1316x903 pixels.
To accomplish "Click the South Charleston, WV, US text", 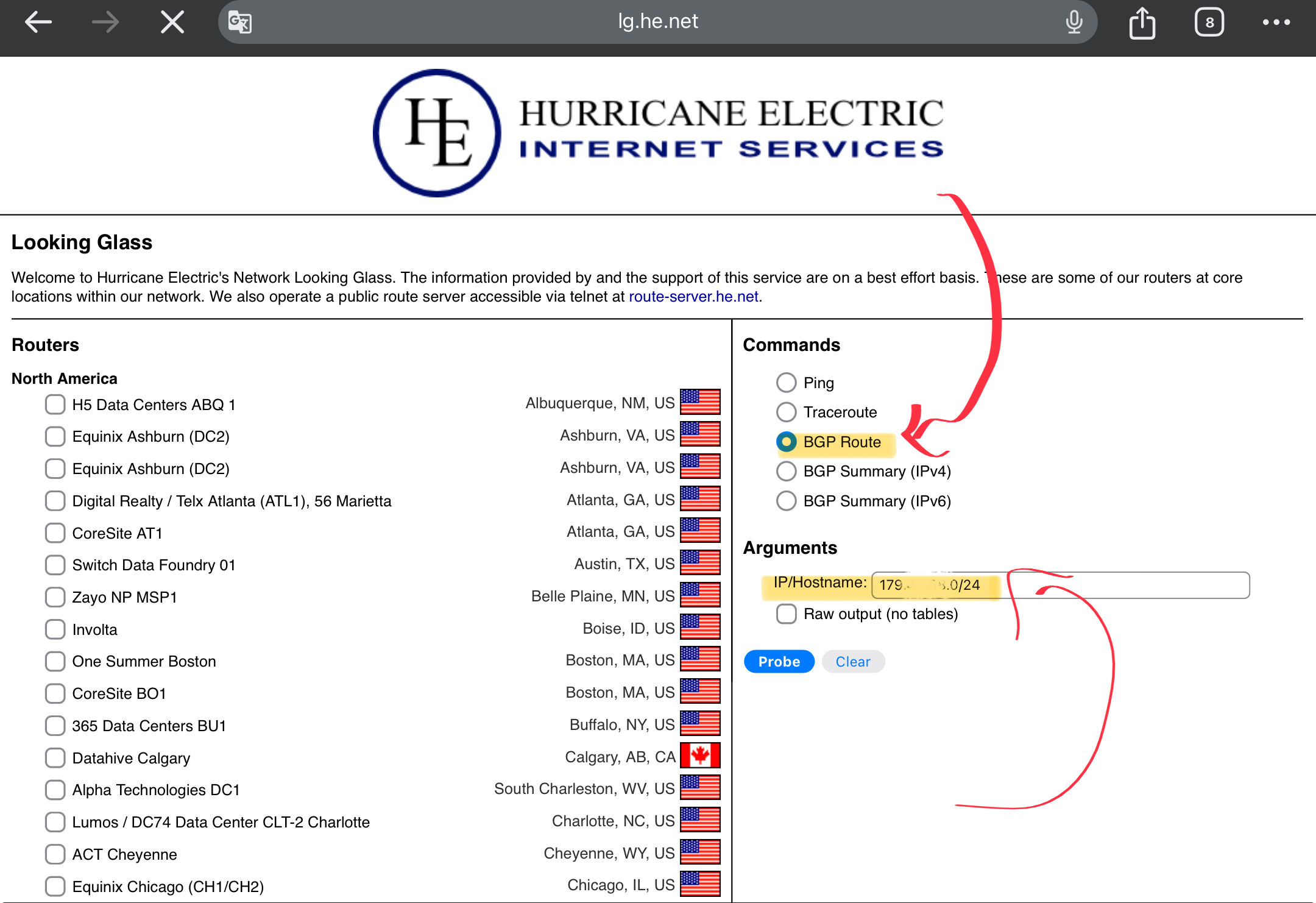I will pyautogui.click(x=584, y=788).
